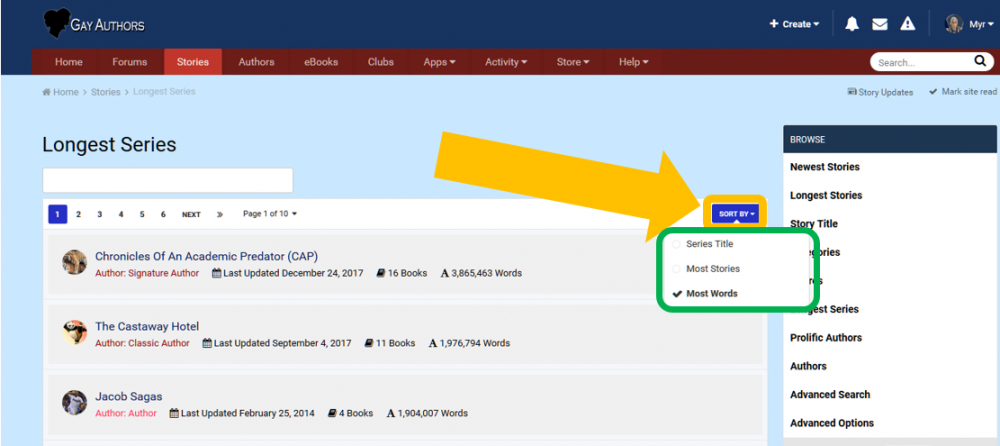
Task: Go to page 4 of results
Action: pyautogui.click(x=121, y=214)
